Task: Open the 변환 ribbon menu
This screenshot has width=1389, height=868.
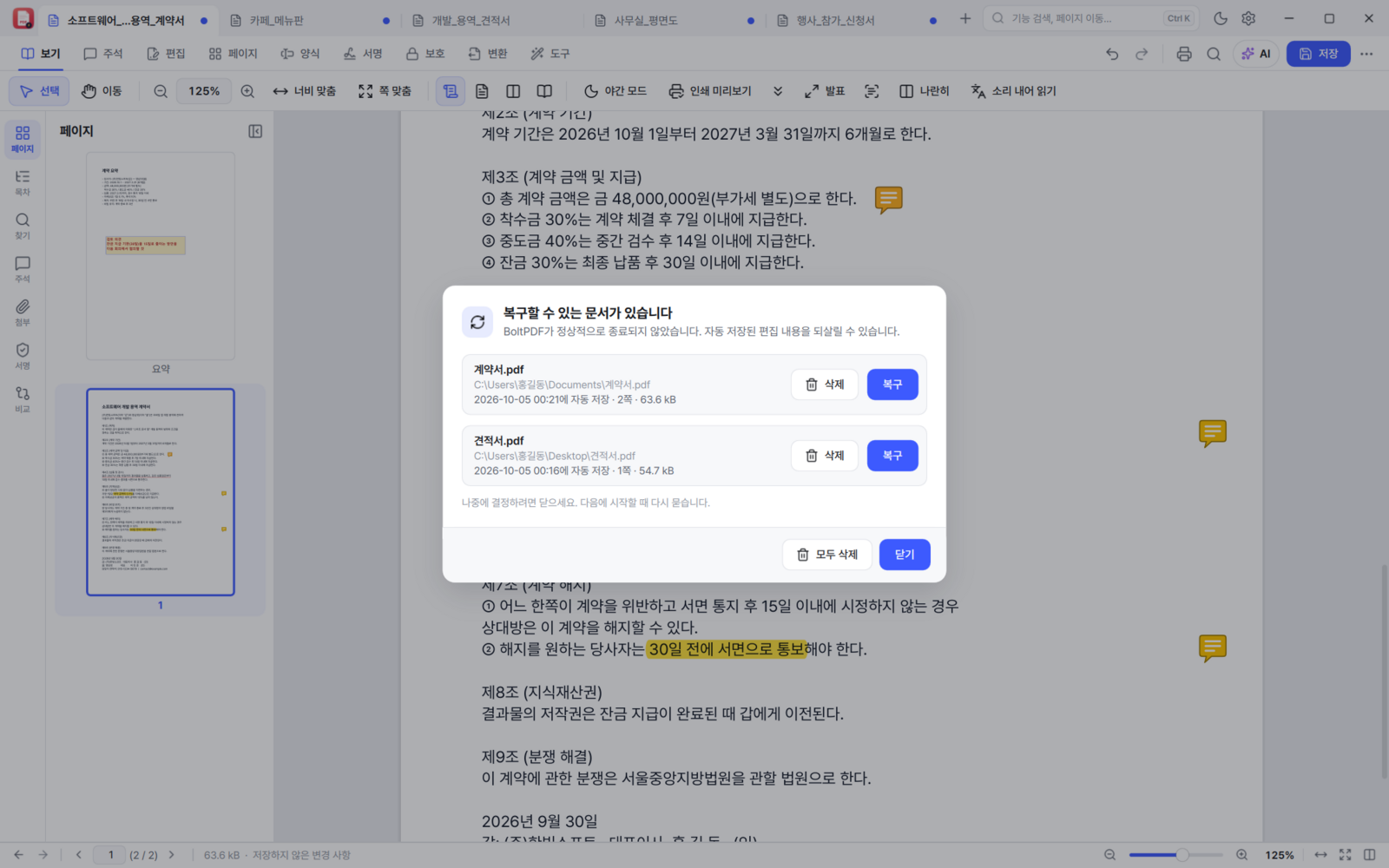Action: pos(488,54)
